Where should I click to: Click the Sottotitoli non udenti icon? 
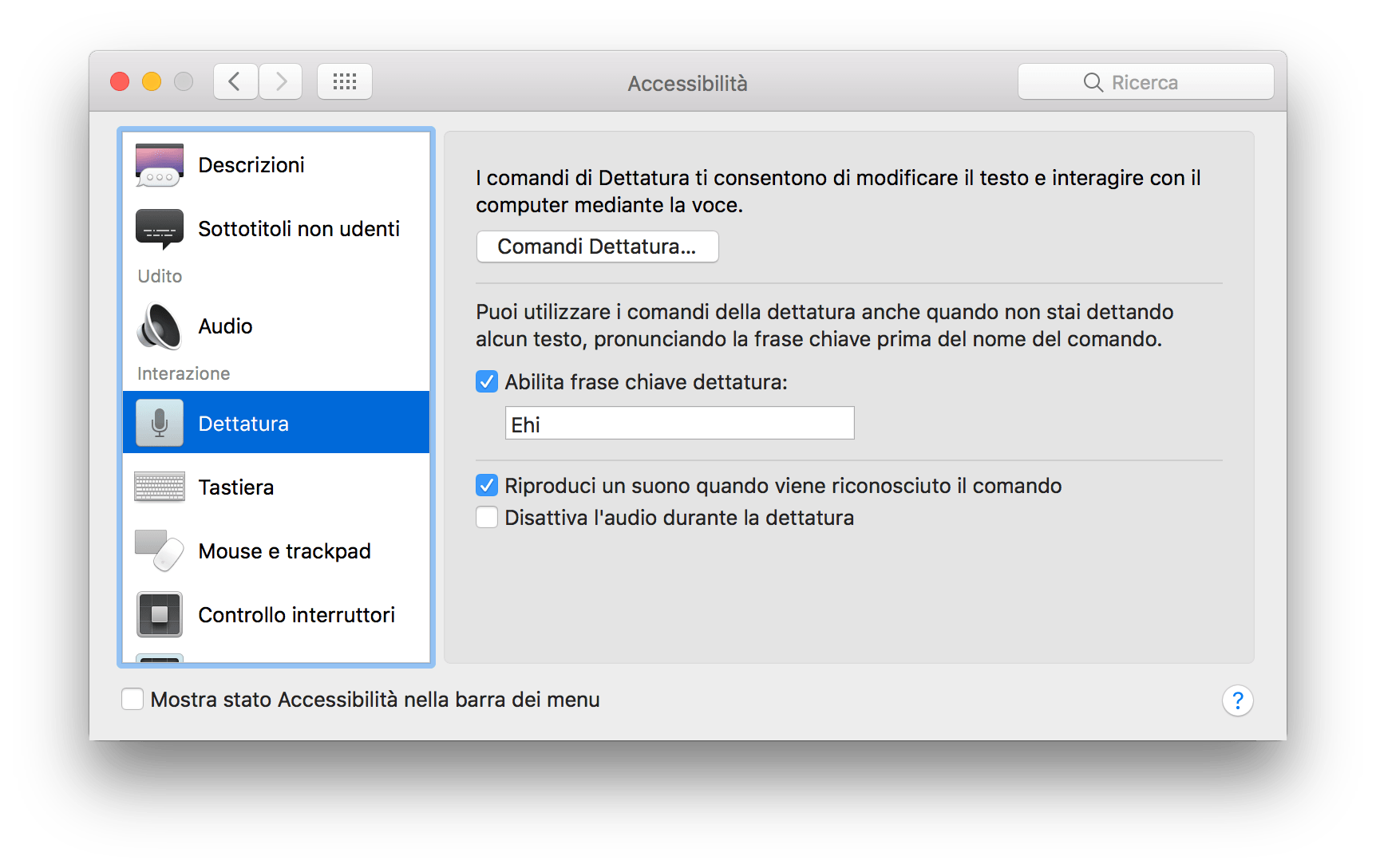160,229
